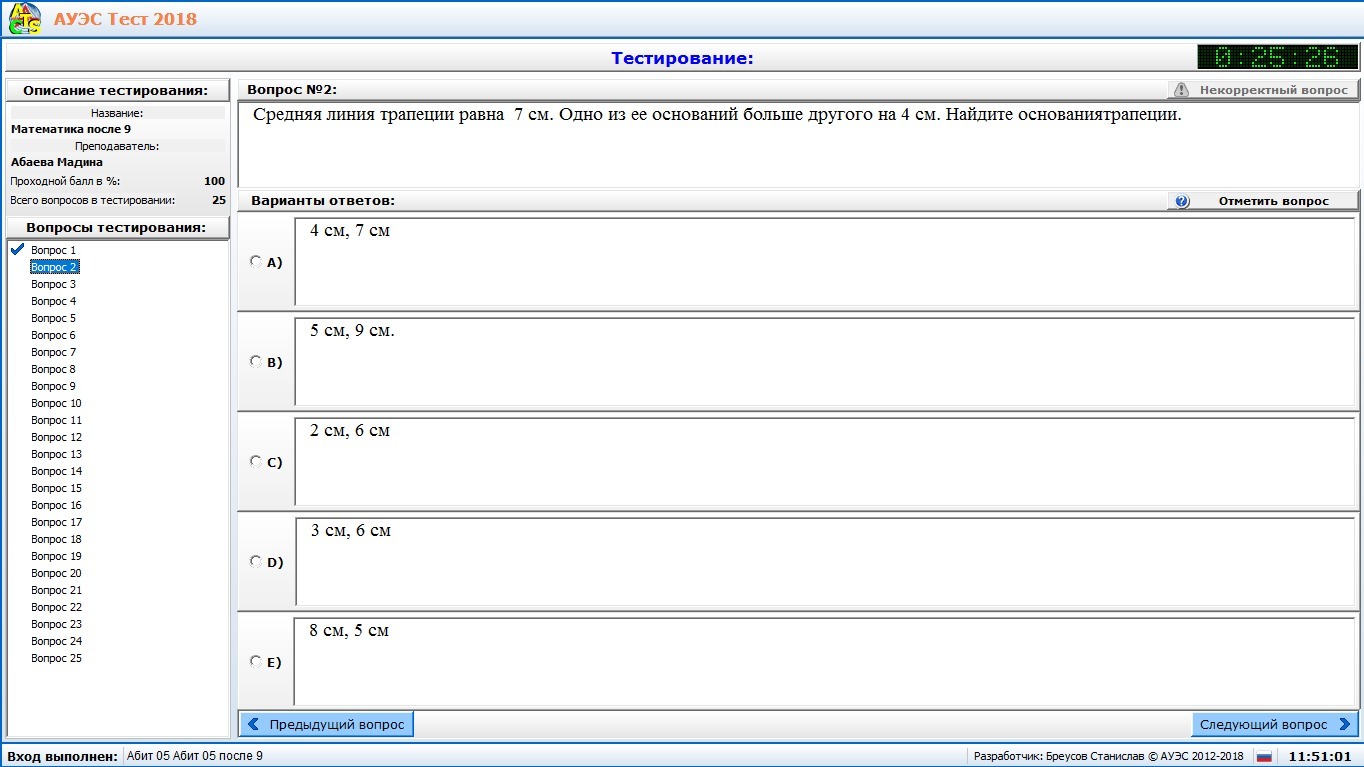Image resolution: width=1364 pixels, height=767 pixels.
Task: Open Вопрос 12 in question list
Action: click(56, 437)
